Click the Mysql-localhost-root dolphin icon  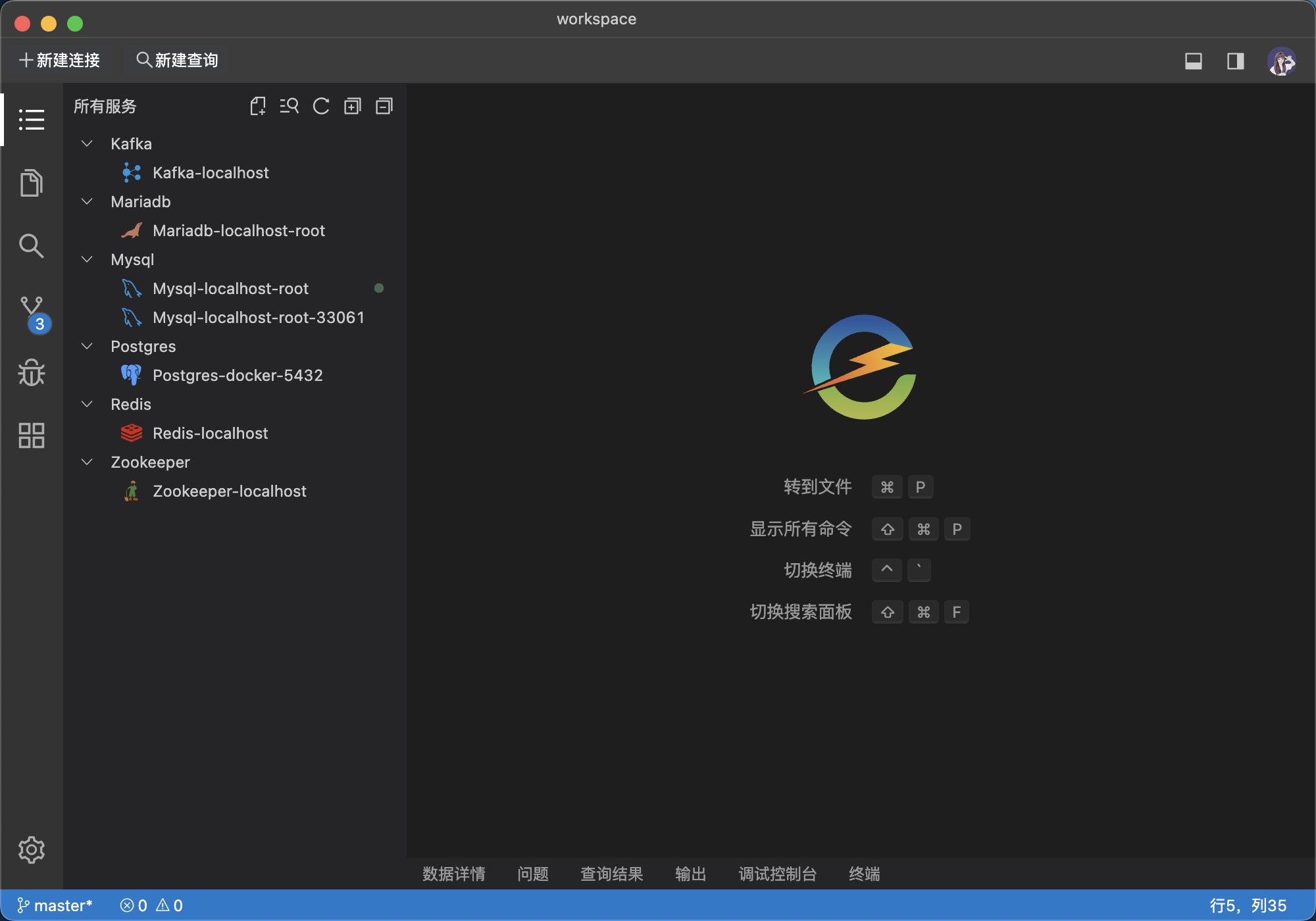click(x=132, y=288)
